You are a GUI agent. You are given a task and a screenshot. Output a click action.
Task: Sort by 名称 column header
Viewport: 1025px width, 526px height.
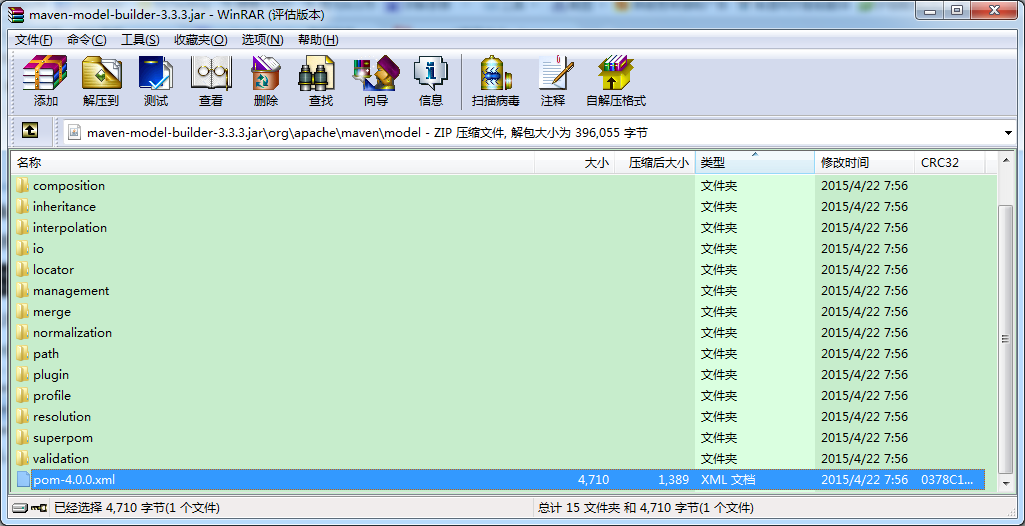[273, 163]
